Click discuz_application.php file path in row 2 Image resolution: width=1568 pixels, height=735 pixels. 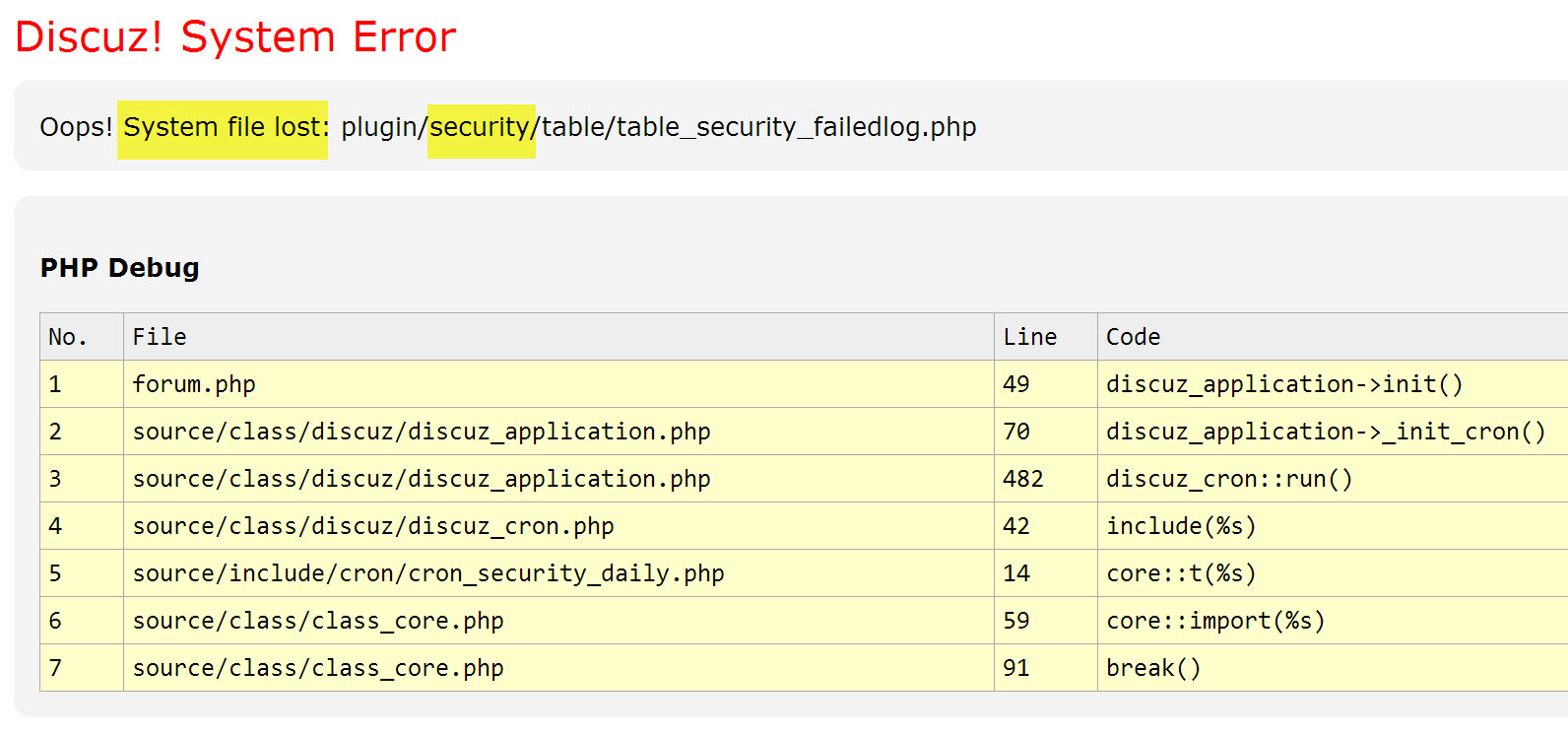click(x=422, y=432)
